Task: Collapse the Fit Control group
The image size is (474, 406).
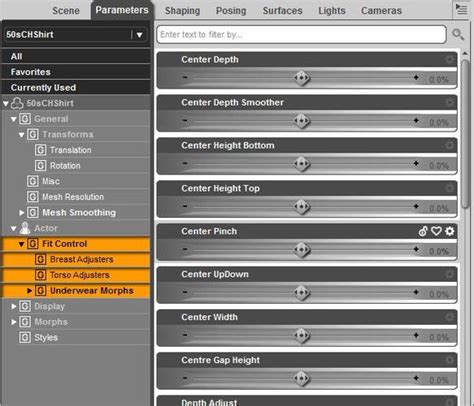Action: [21, 244]
